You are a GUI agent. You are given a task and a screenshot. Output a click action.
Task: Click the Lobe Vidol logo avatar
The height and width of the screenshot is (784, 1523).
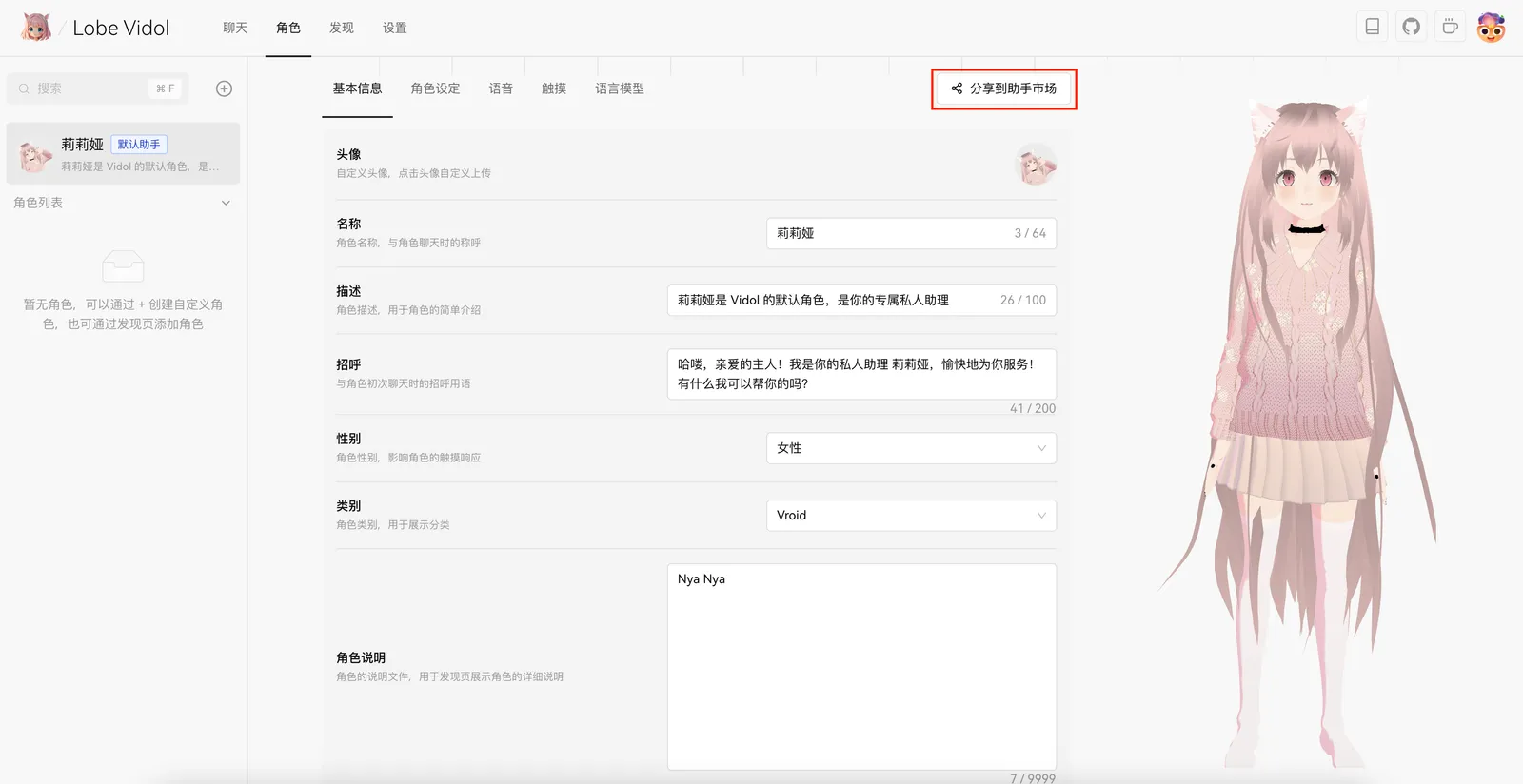click(x=36, y=28)
